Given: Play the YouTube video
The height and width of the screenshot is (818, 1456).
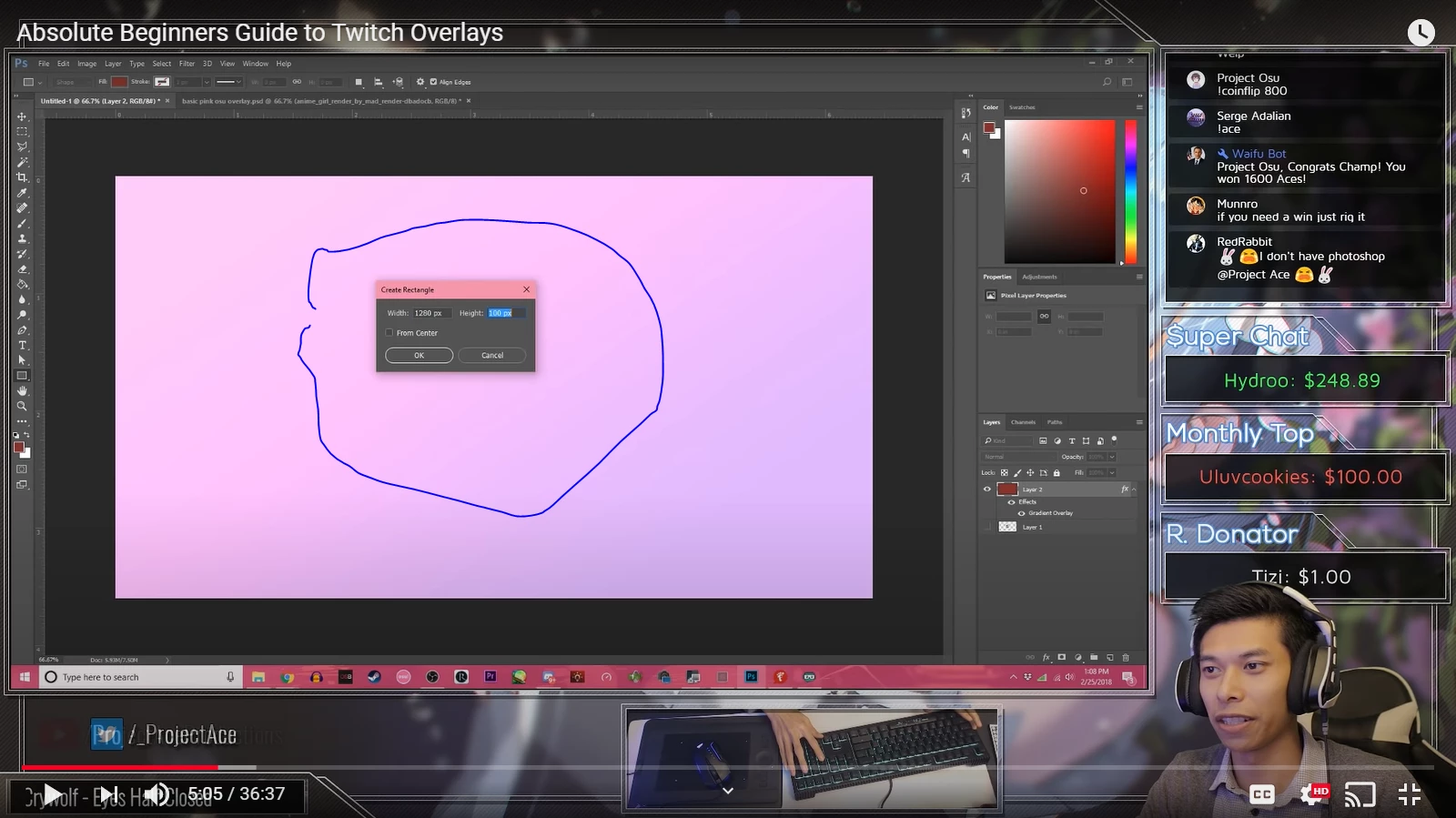Looking at the screenshot, I should (x=53, y=794).
